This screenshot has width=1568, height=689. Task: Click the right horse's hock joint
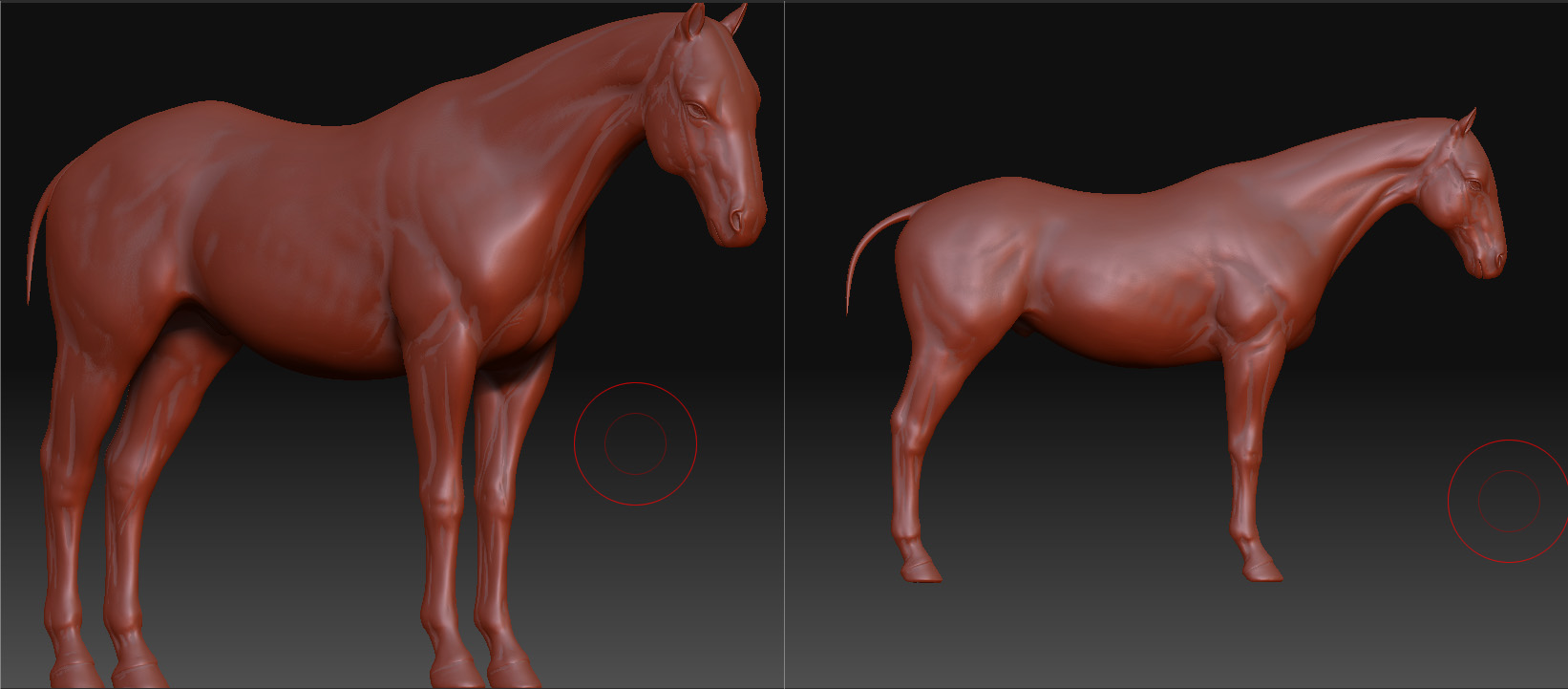903,422
